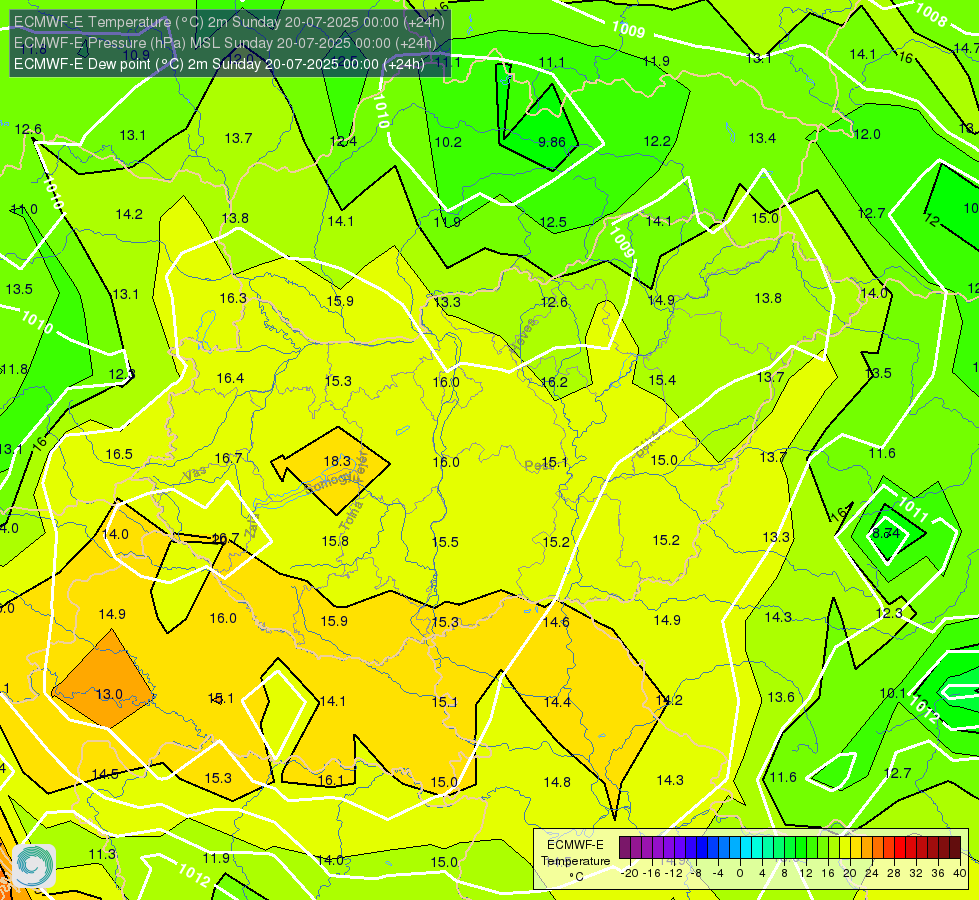This screenshot has height=900, width=979.
Task: Click the 16.3 dew point value
Action: coord(233,298)
